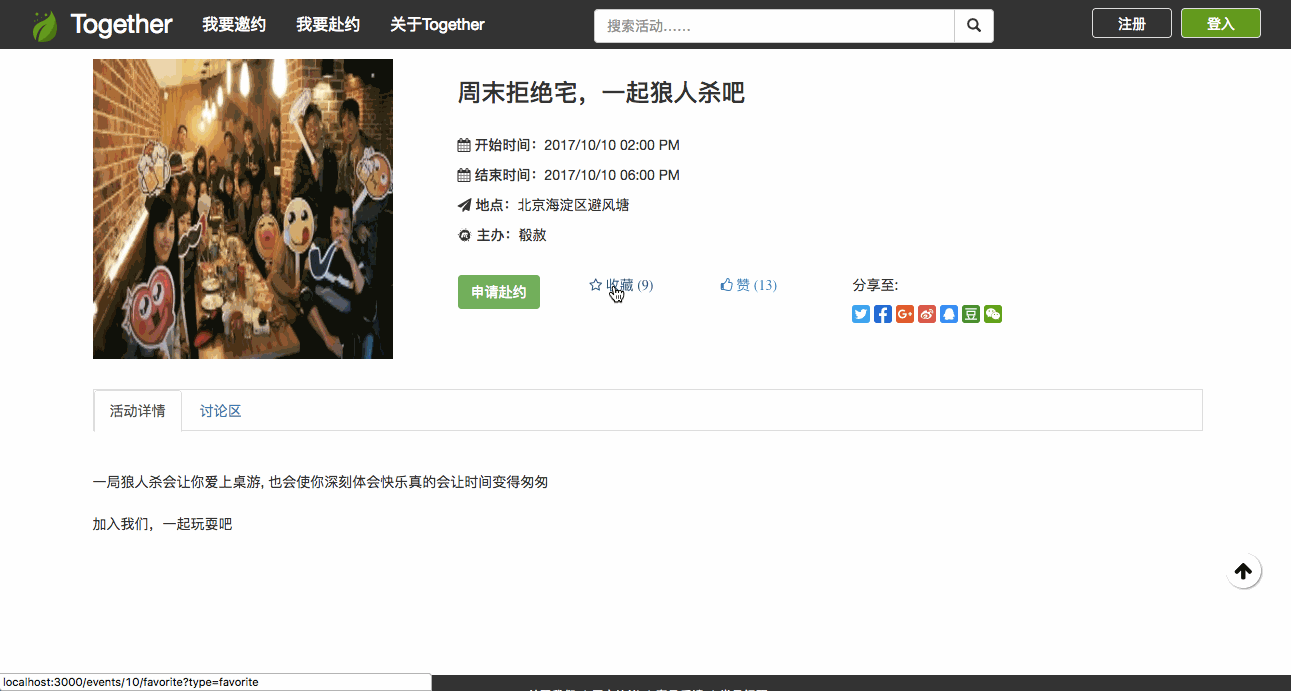This screenshot has height=691, width=1291.
Task: Switch to the 活动详情 tab
Action: [x=138, y=411]
